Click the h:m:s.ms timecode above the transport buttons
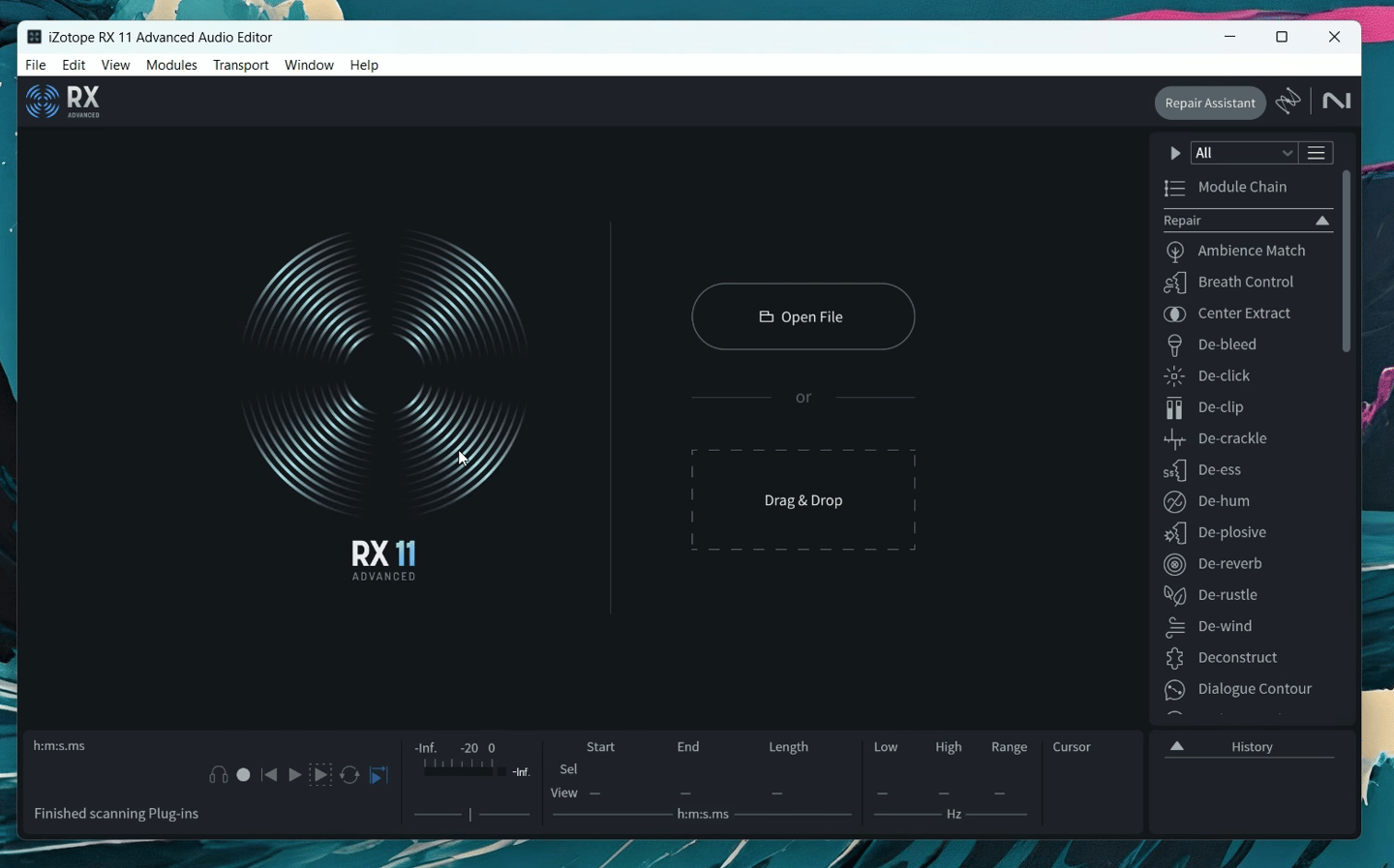Screen dimensions: 1394x868 point(59,746)
